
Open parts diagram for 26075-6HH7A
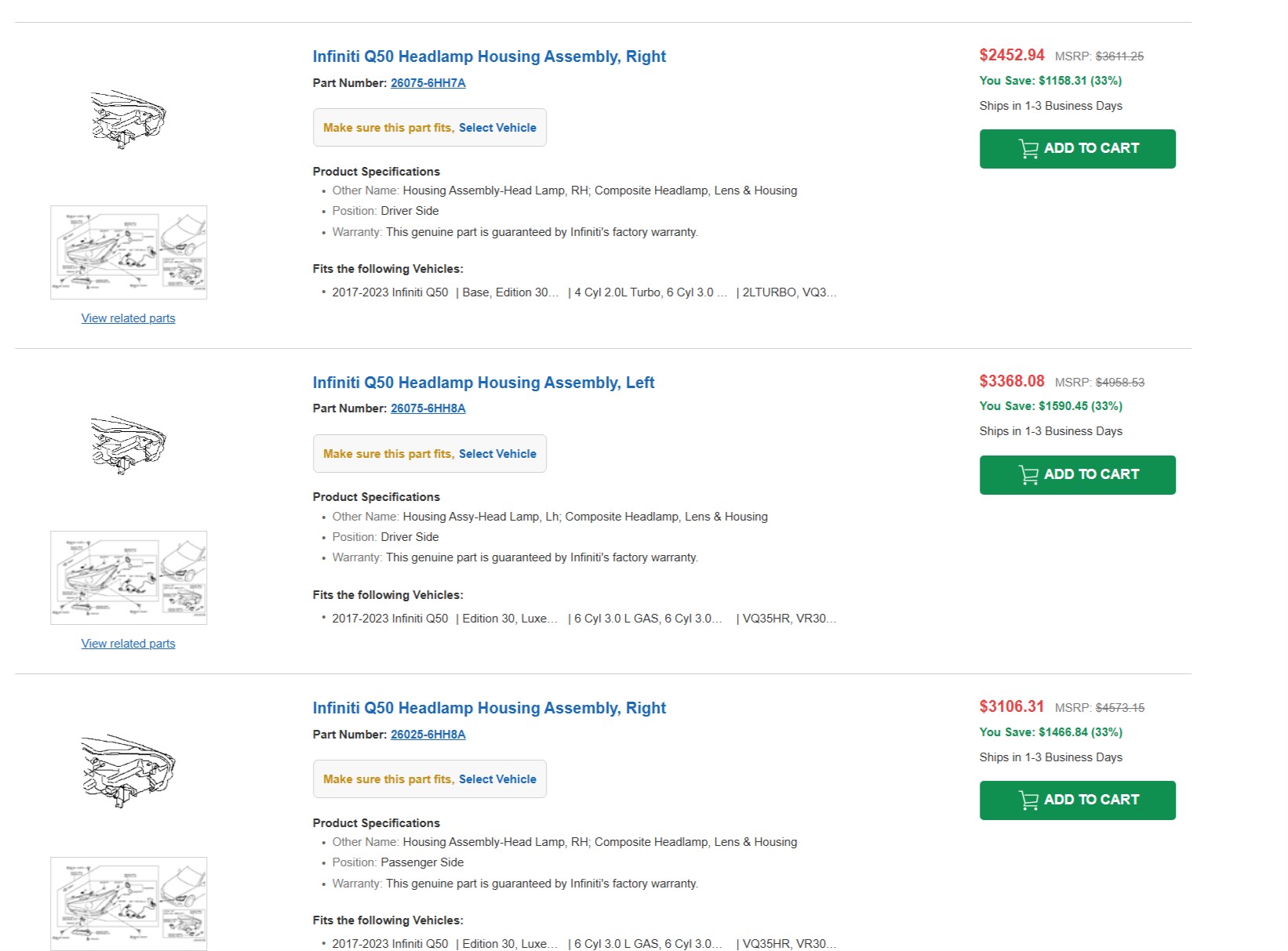[129, 252]
